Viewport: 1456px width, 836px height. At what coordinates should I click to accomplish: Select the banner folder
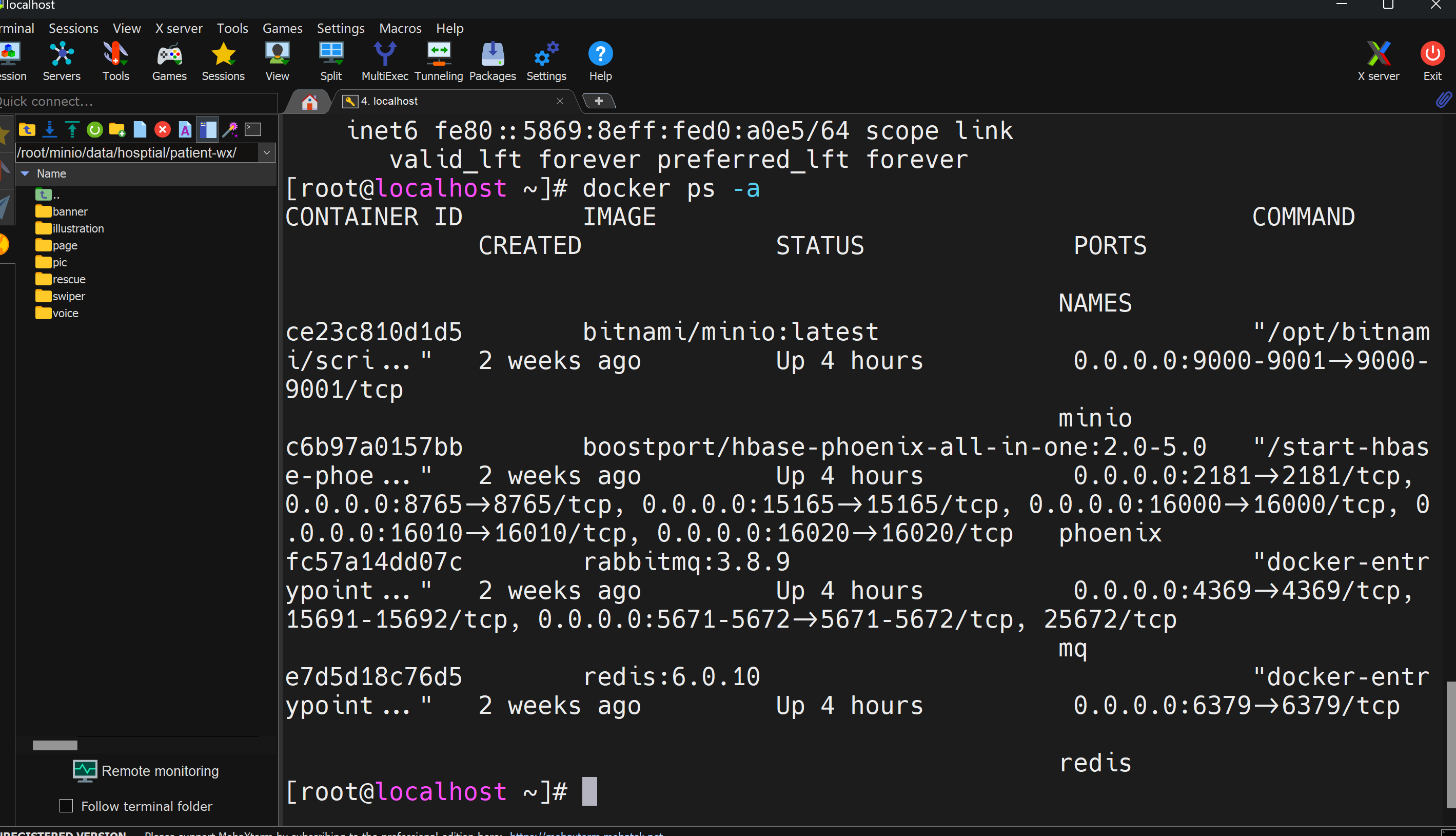tap(62, 212)
